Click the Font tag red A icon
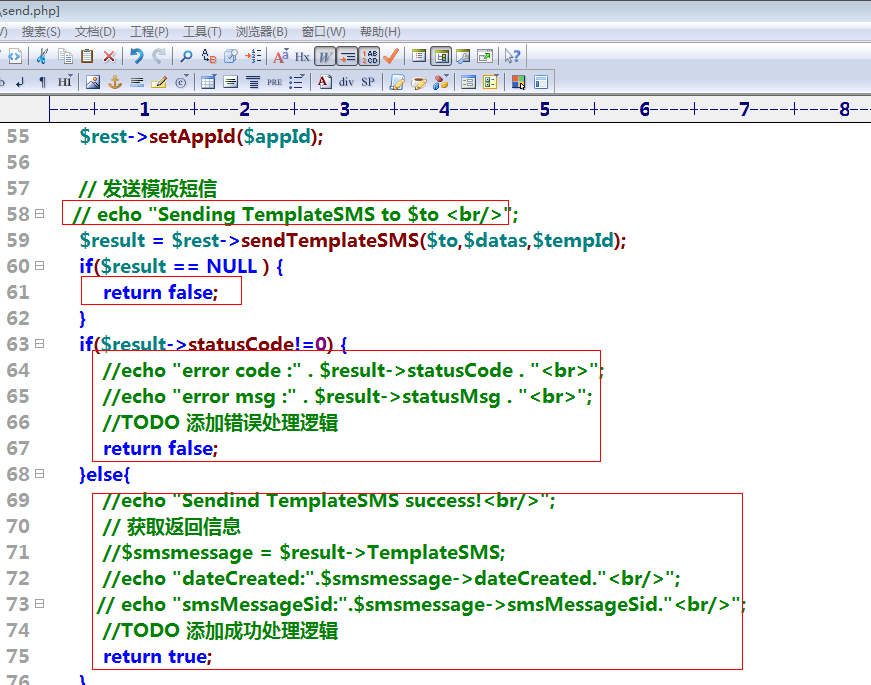Viewport: 871px width, 685px height. (324, 82)
